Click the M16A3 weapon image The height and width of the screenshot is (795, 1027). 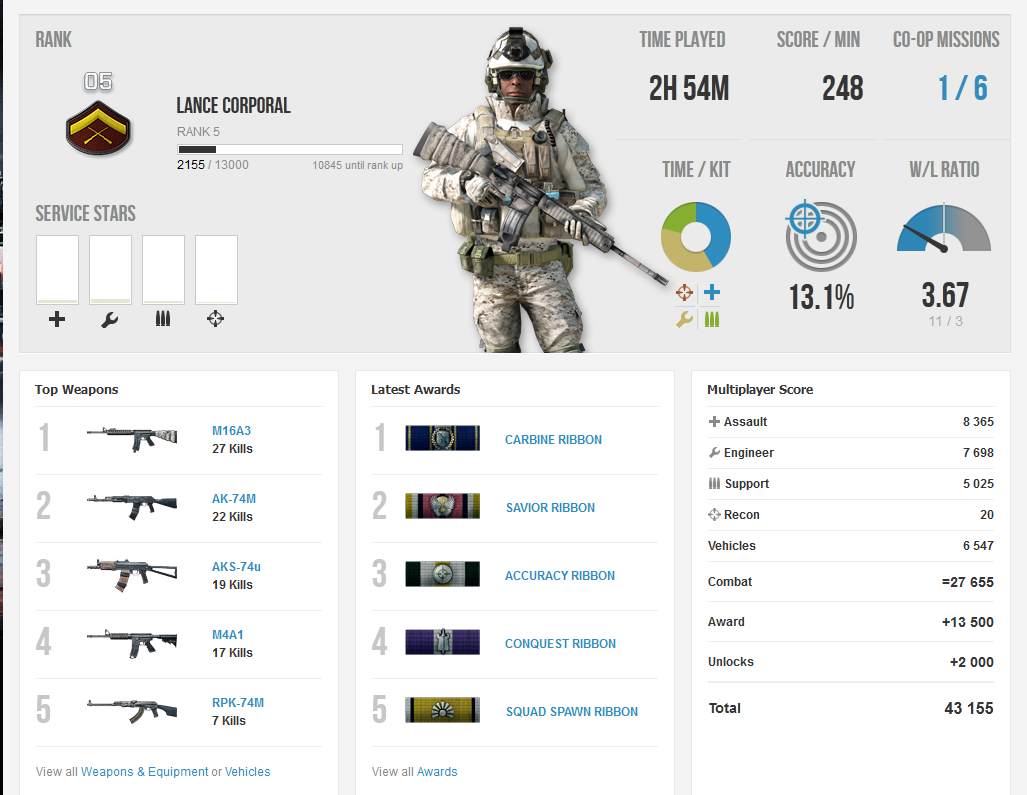[x=132, y=438]
